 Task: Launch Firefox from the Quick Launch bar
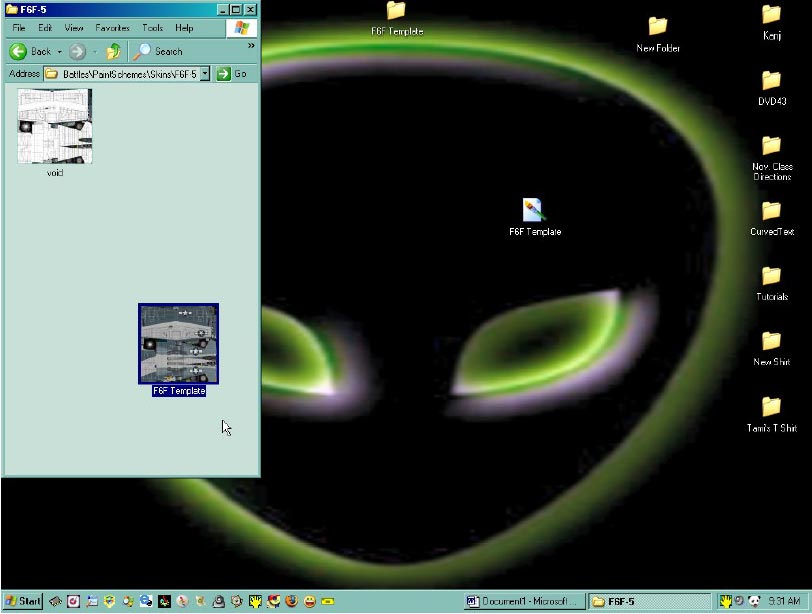(x=291, y=601)
